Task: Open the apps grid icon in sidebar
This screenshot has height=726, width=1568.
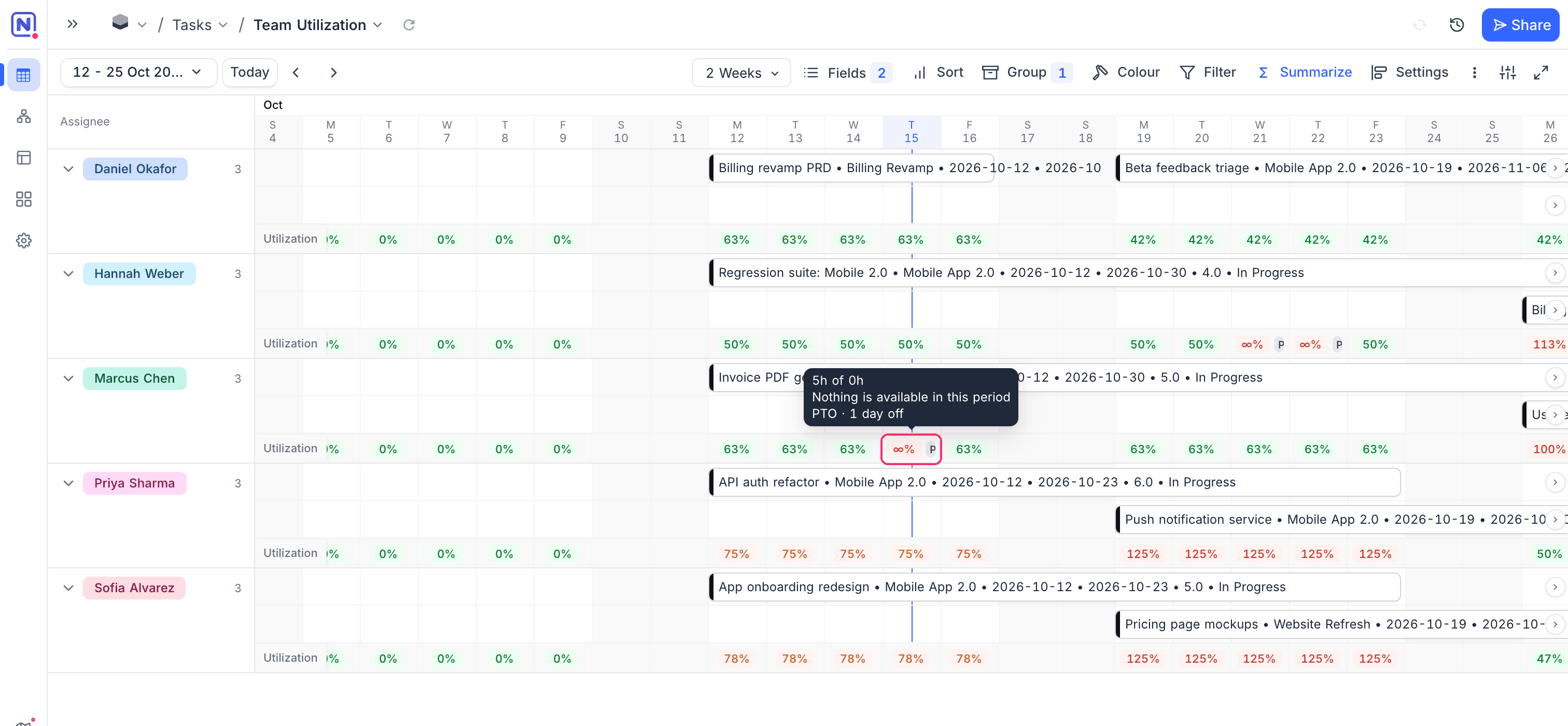Action: pyautogui.click(x=24, y=199)
